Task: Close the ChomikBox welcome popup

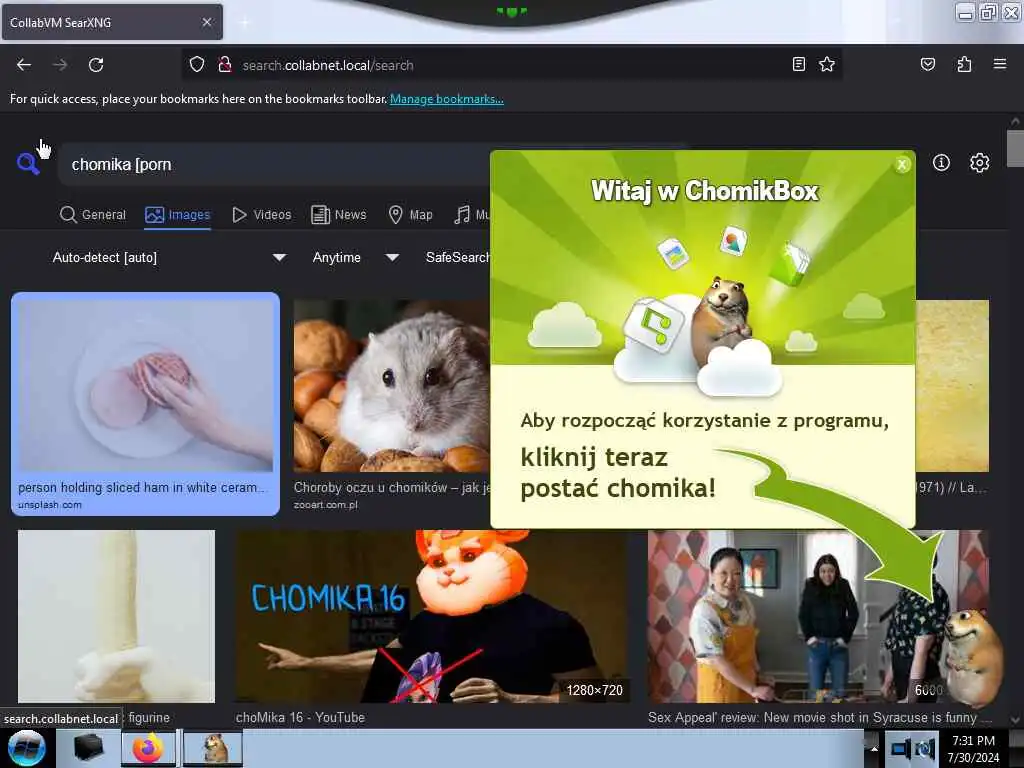Action: tap(902, 165)
